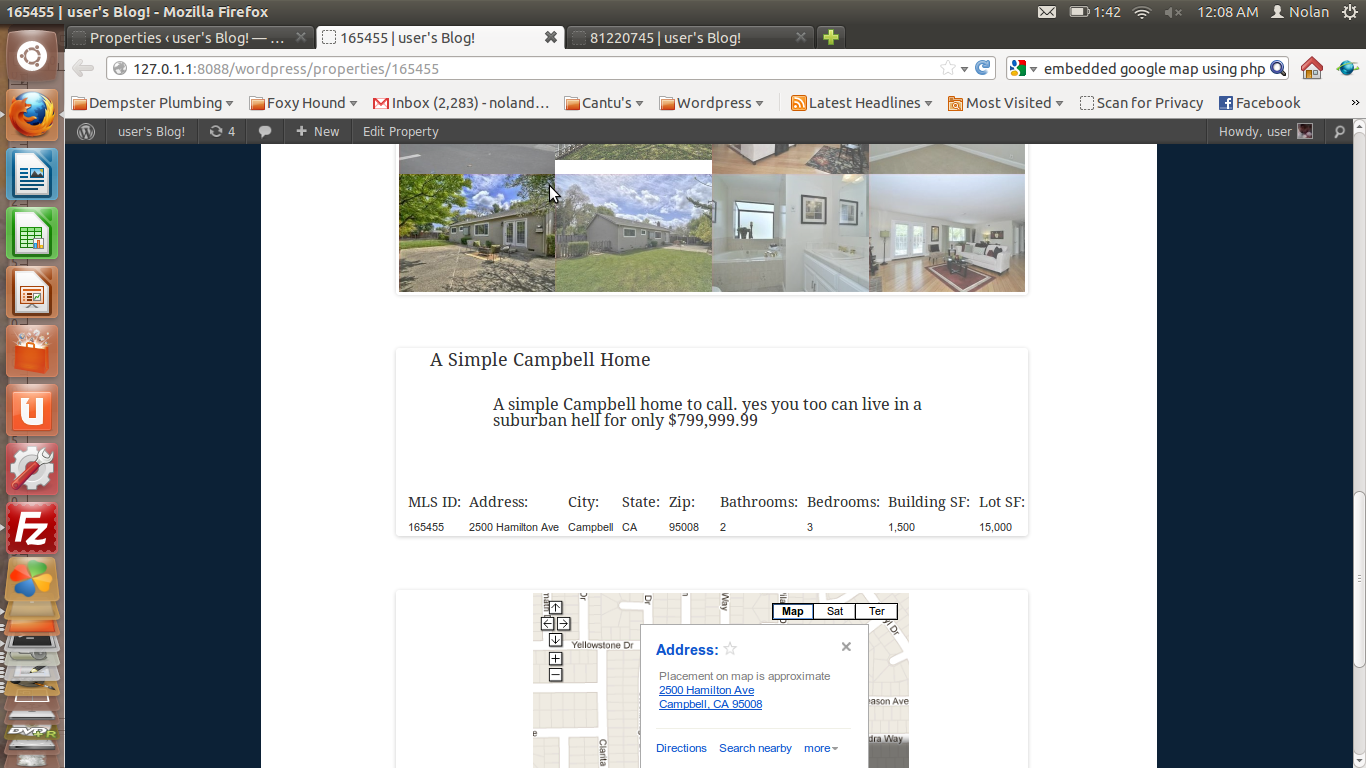This screenshot has height=768, width=1366.
Task: Click the Firefox home icon
Action: tap(1312, 69)
